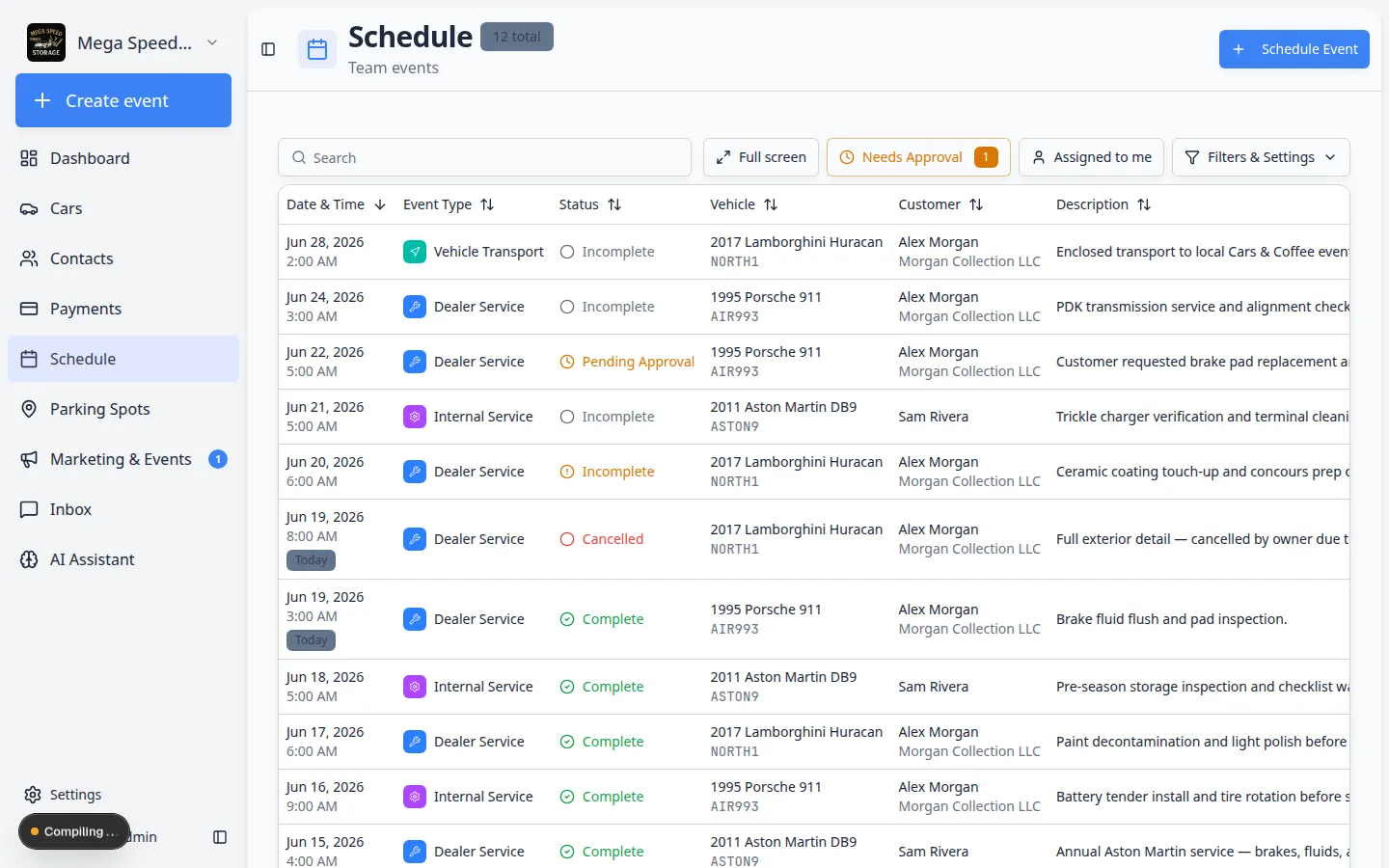Open the Marketing & Events section
The width and height of the screenshot is (1389, 868).
[123, 459]
